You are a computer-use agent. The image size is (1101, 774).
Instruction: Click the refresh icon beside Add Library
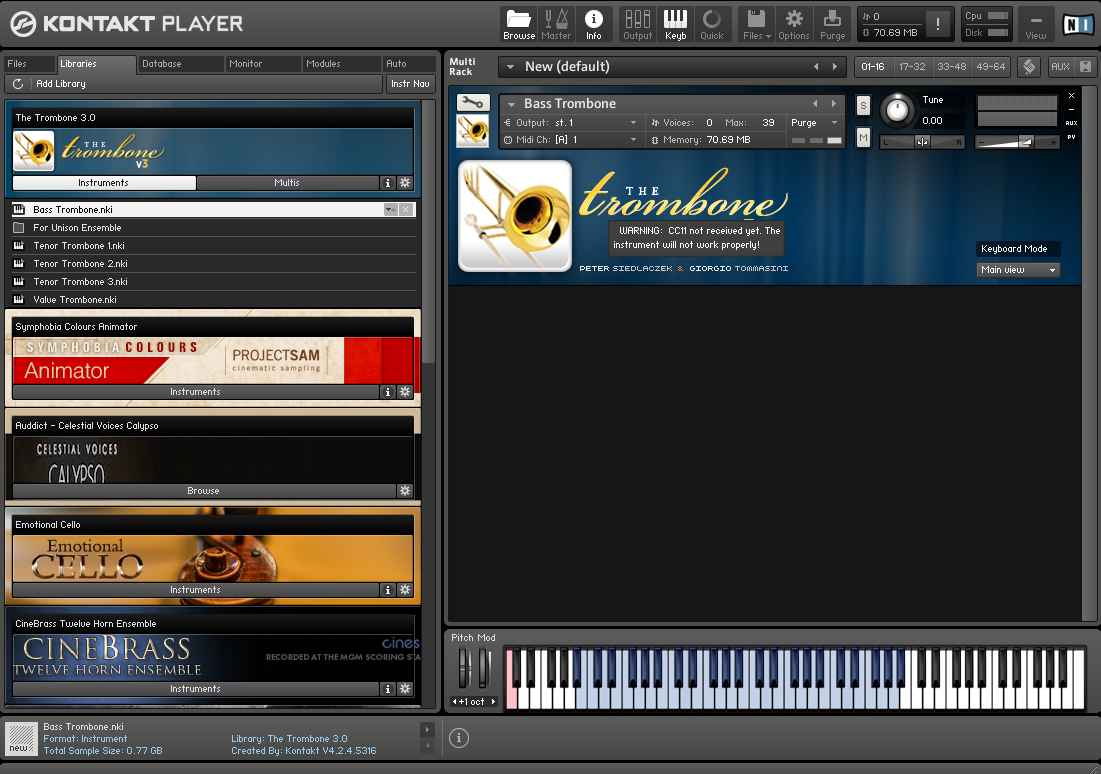pyautogui.click(x=18, y=84)
